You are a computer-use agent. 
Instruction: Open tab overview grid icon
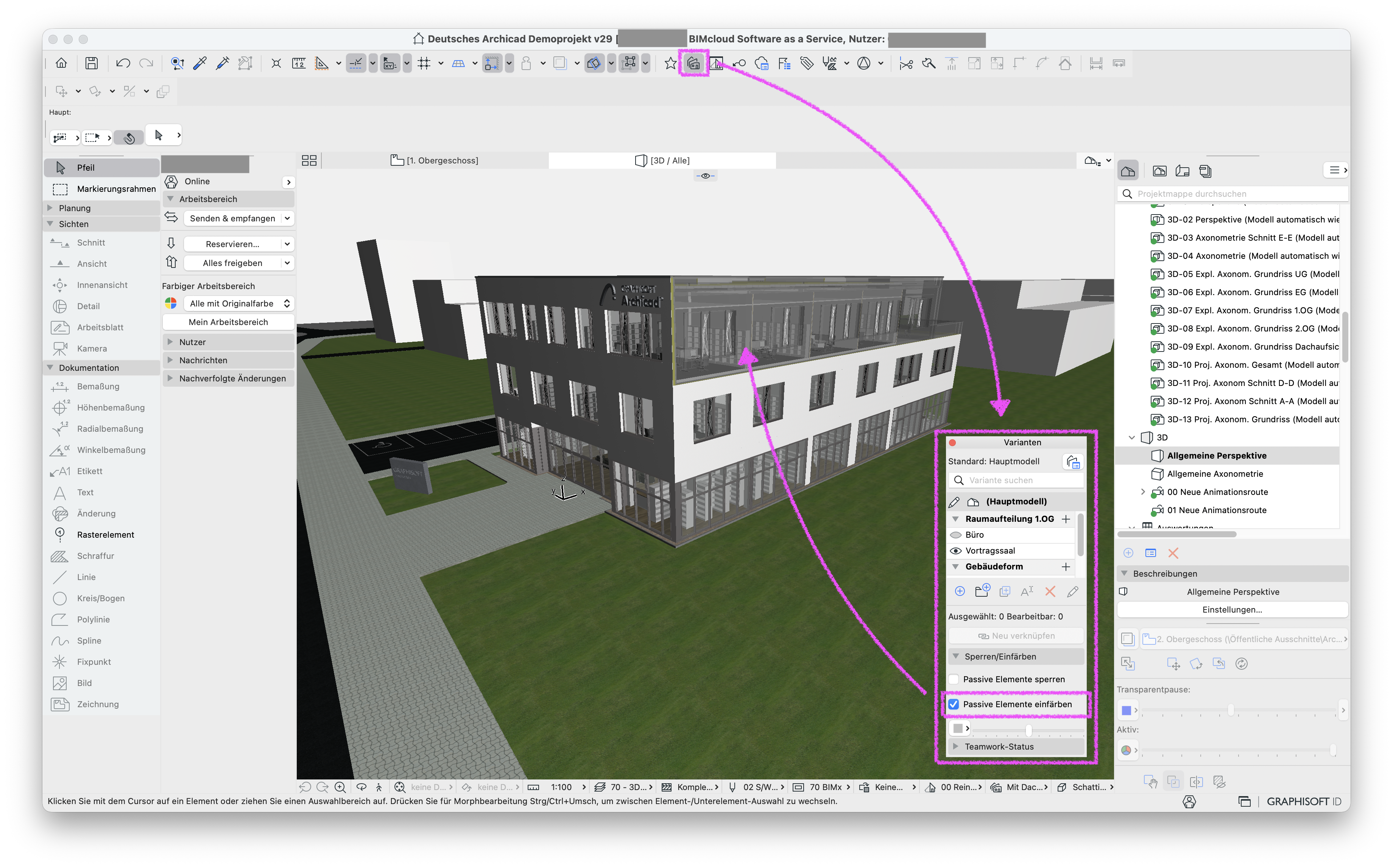[309, 161]
